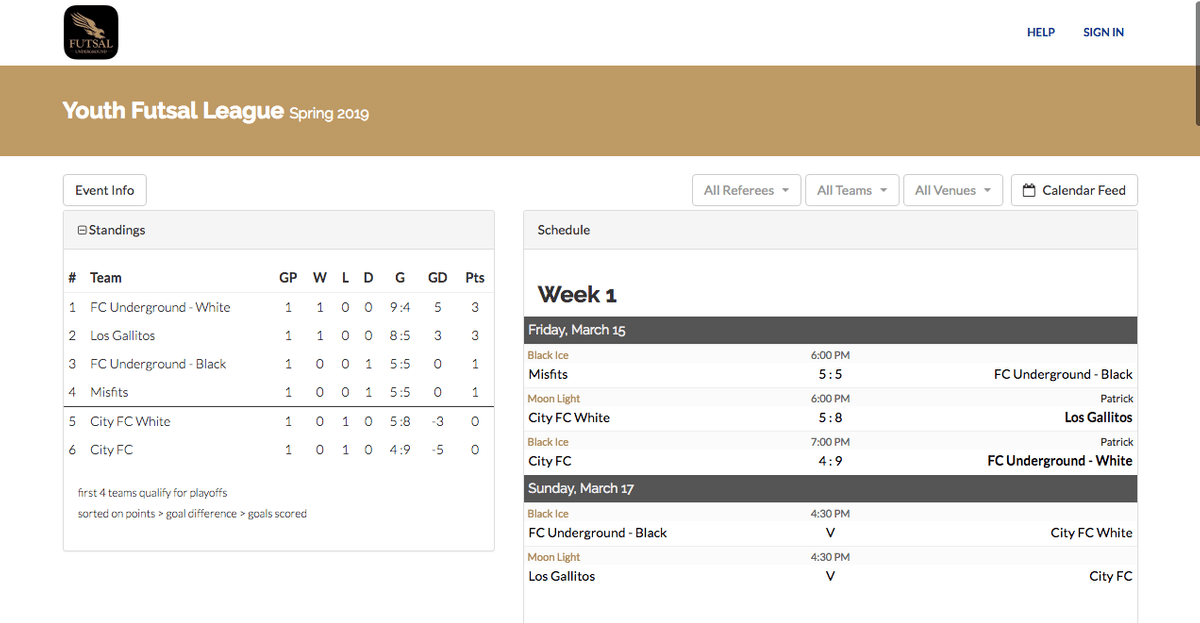
Task: Select Los Gallitos in standings table
Action: (123, 335)
